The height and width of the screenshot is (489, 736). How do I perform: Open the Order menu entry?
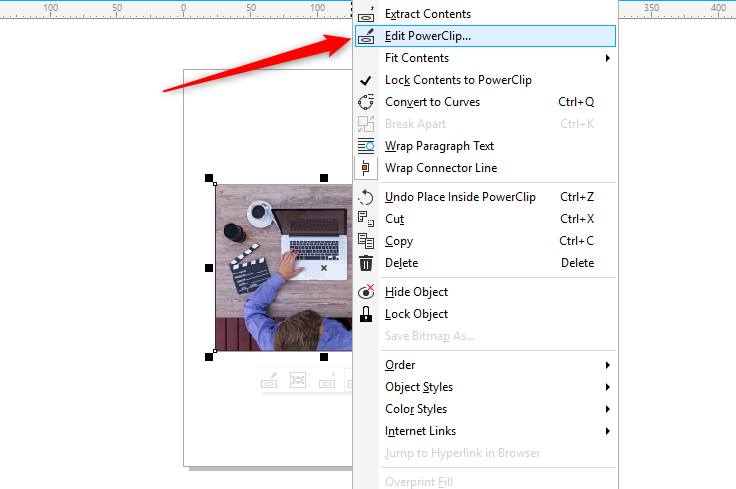tap(485, 365)
